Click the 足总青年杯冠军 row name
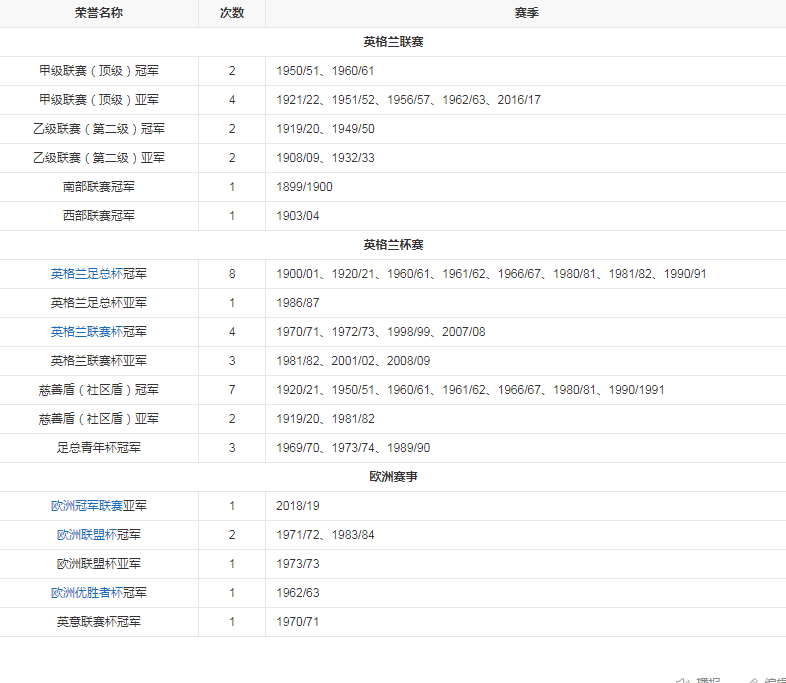 [99, 448]
